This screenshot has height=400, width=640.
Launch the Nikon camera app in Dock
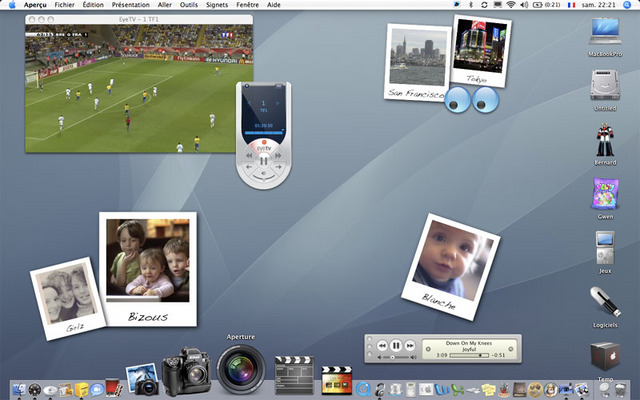(187, 371)
